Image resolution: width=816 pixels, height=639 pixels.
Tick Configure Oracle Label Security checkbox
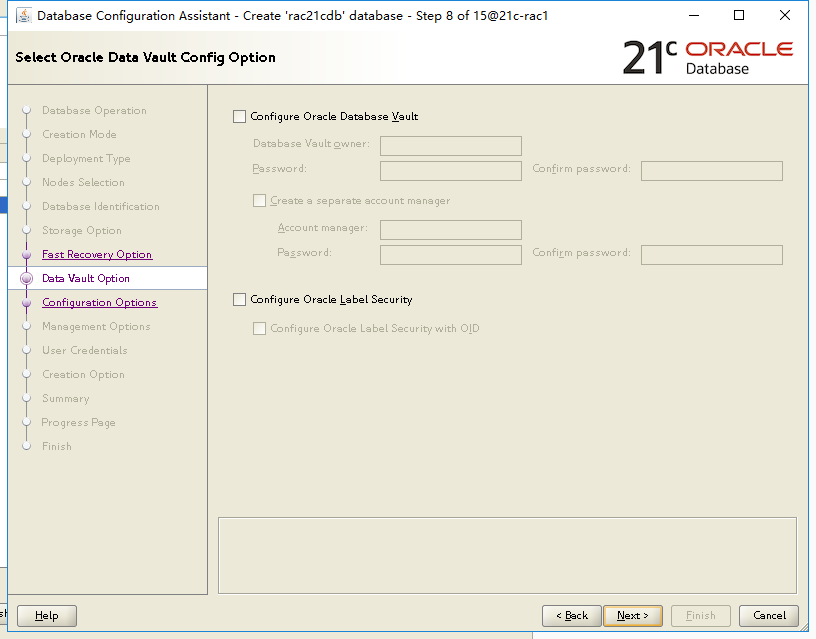click(239, 300)
